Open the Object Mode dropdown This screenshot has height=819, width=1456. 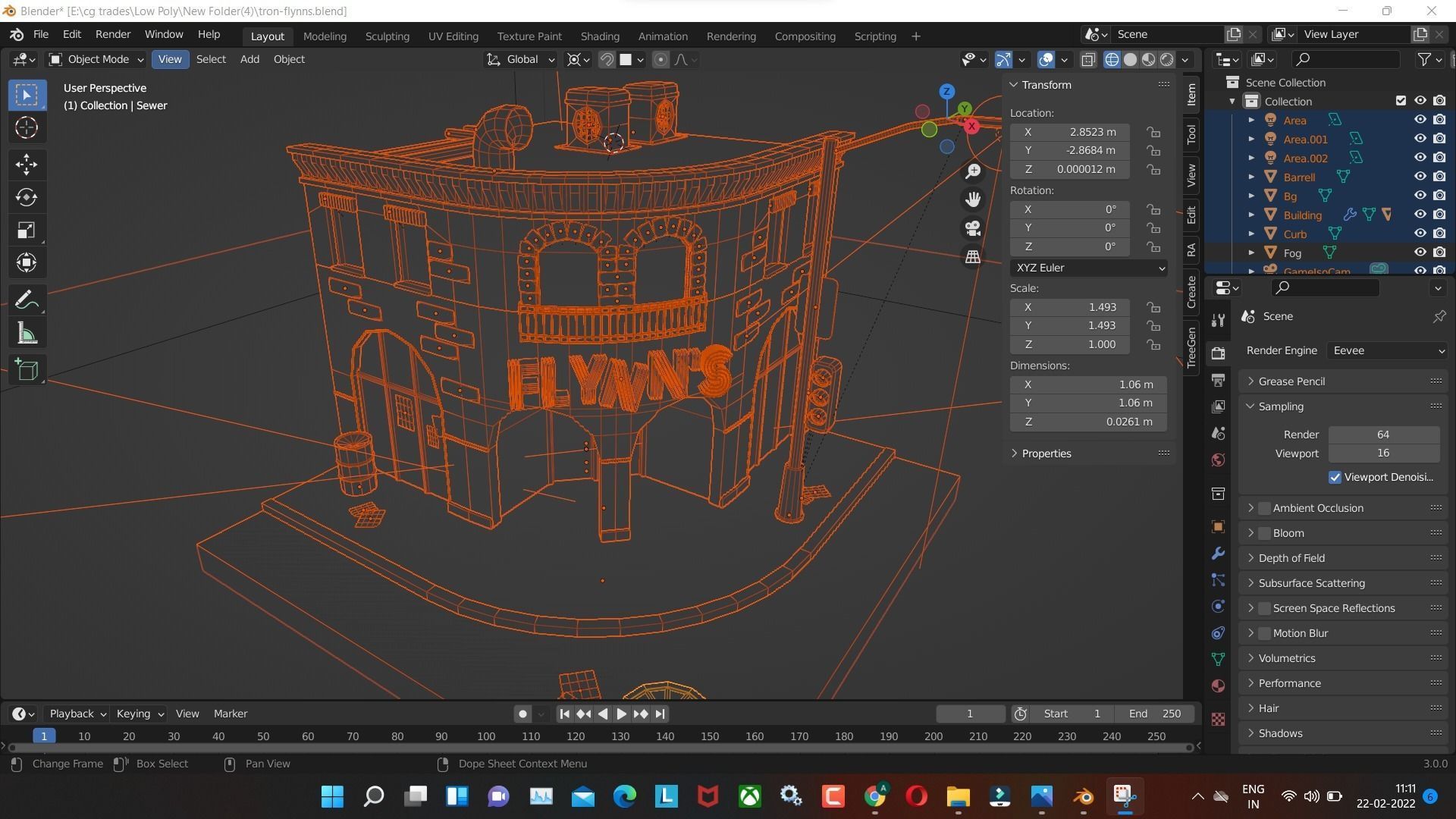tap(96, 59)
